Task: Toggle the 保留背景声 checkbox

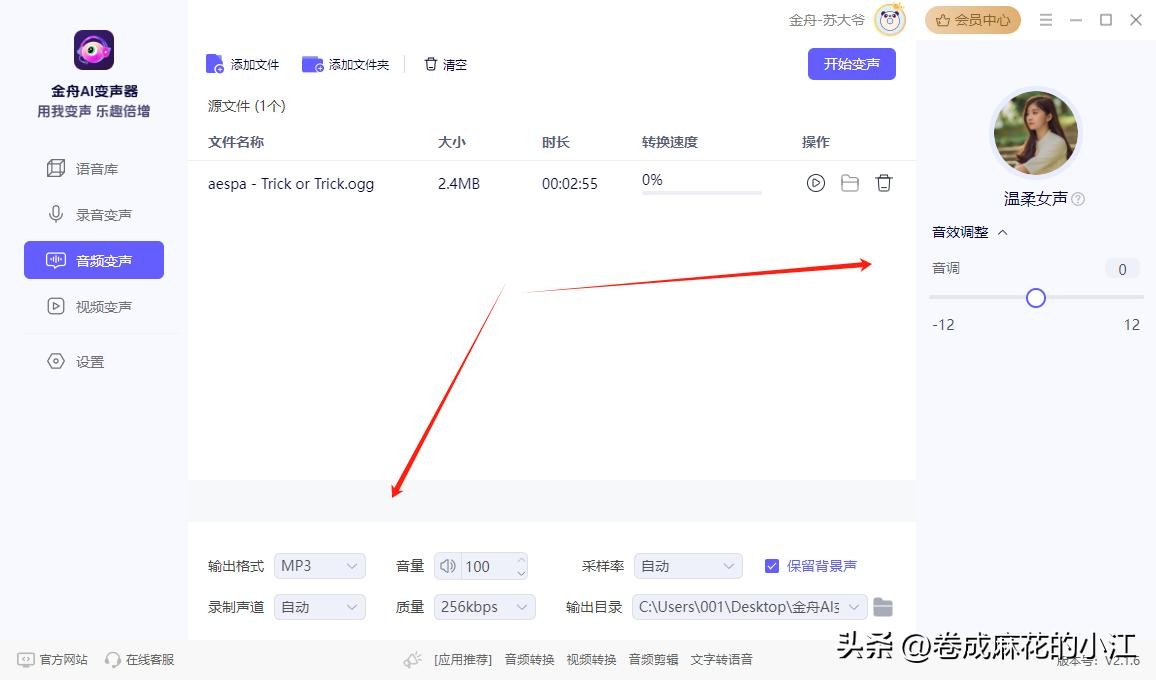Action: point(772,566)
